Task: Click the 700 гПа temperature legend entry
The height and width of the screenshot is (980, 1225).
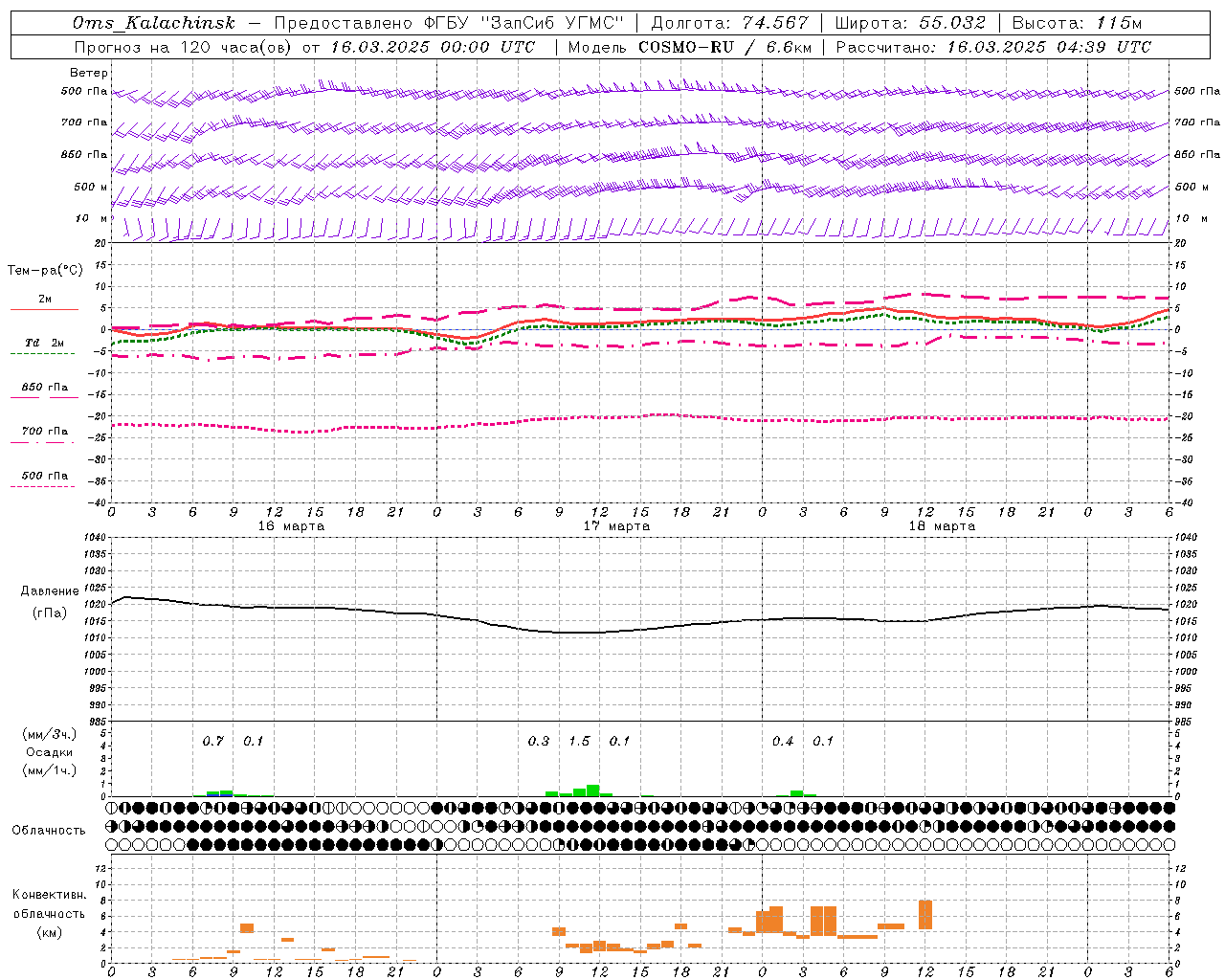Action: click(x=44, y=431)
